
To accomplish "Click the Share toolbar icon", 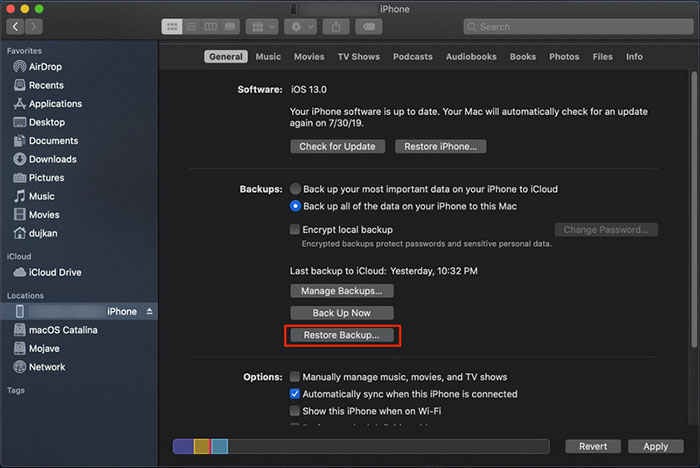I will pos(336,27).
